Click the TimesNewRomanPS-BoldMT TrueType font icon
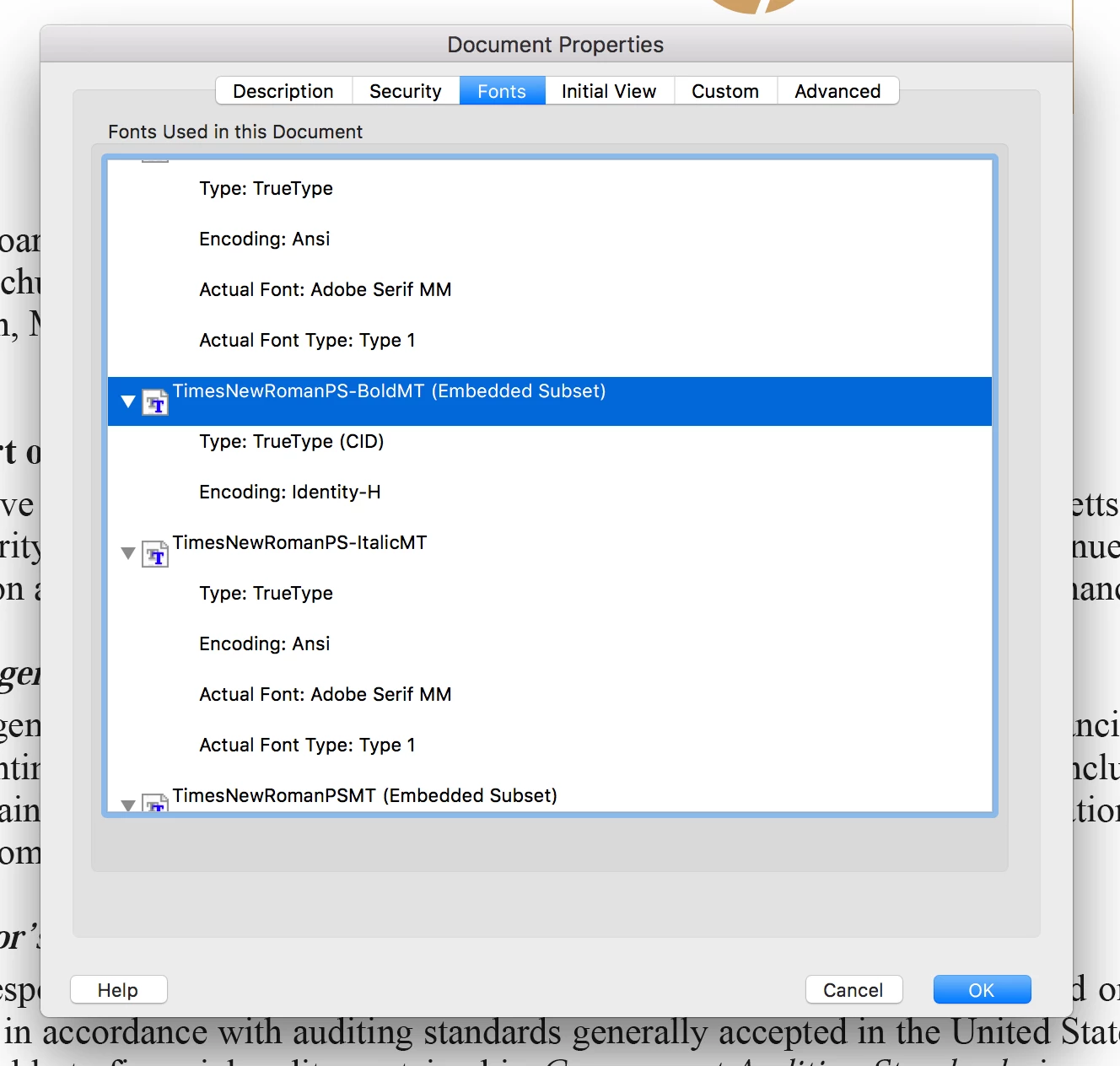The width and height of the screenshot is (1120, 1066). [155, 402]
